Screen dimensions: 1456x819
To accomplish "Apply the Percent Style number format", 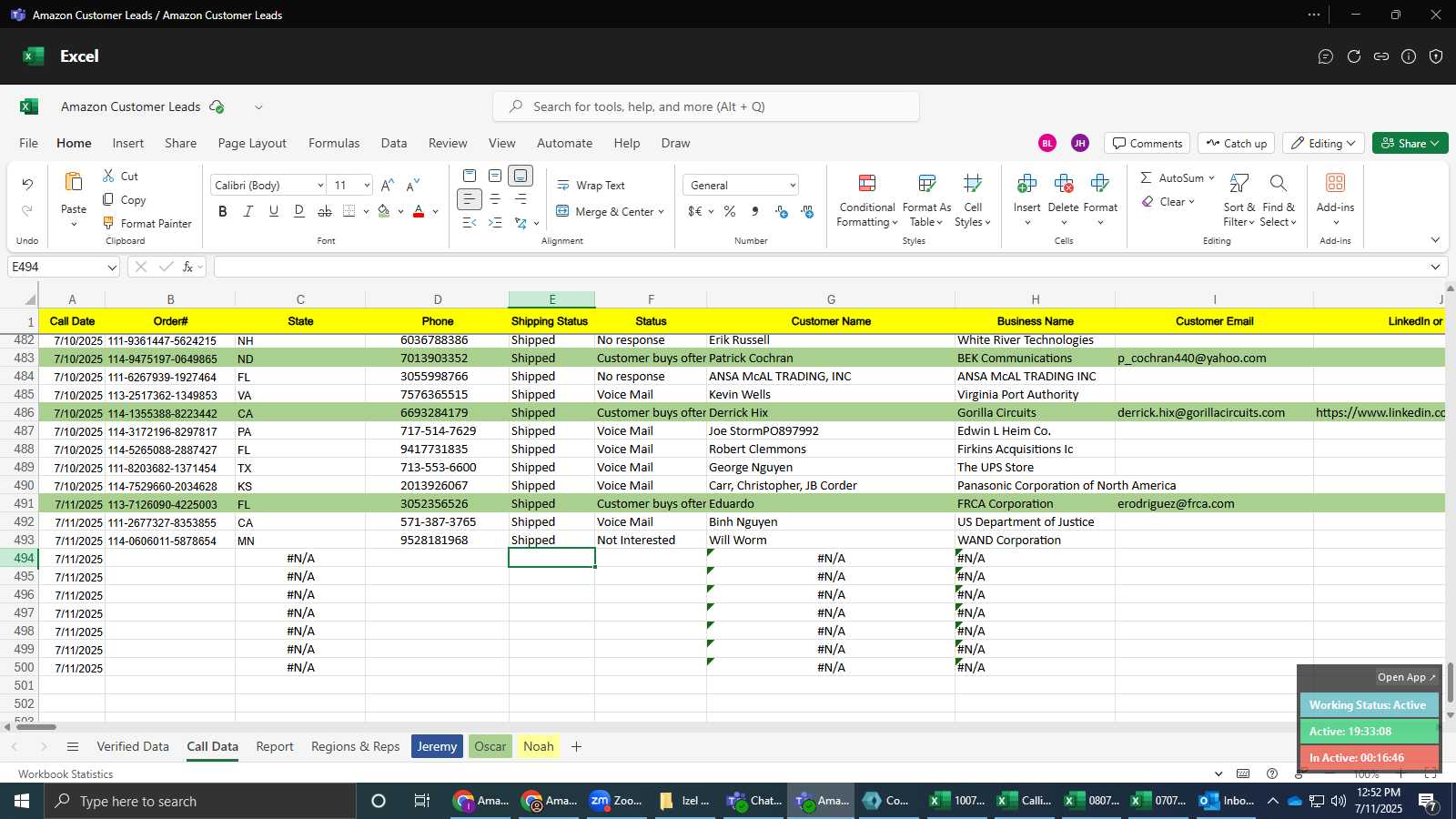I will point(730,211).
